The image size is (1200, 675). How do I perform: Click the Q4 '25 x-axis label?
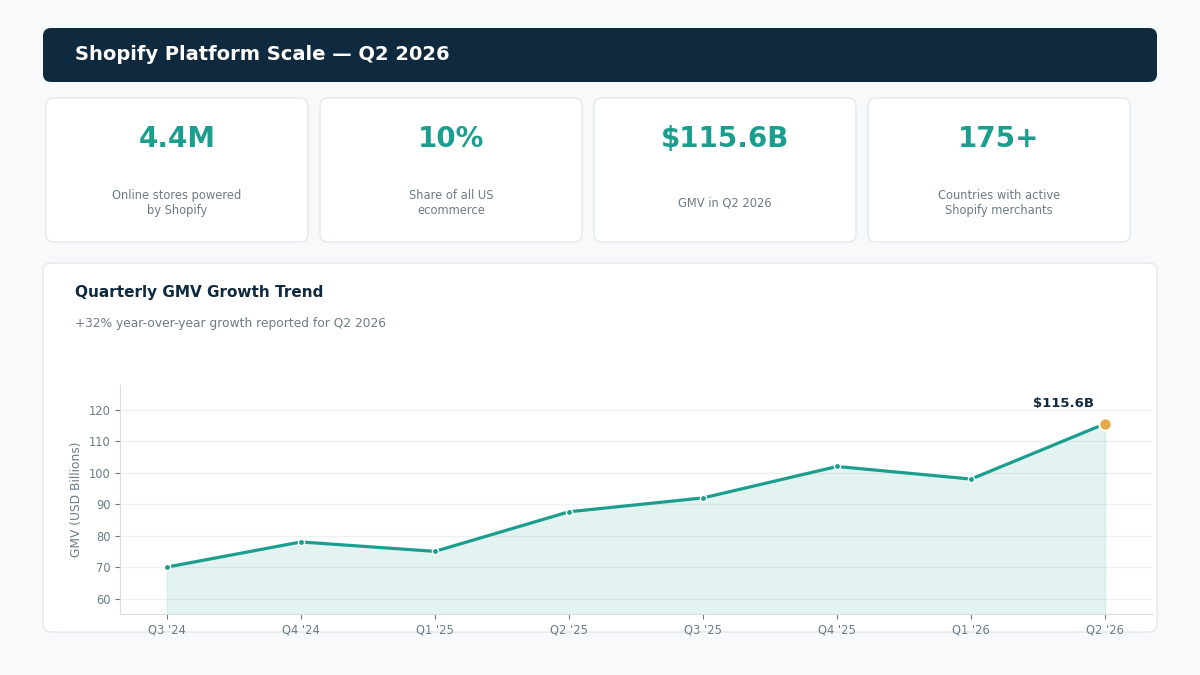click(x=837, y=630)
